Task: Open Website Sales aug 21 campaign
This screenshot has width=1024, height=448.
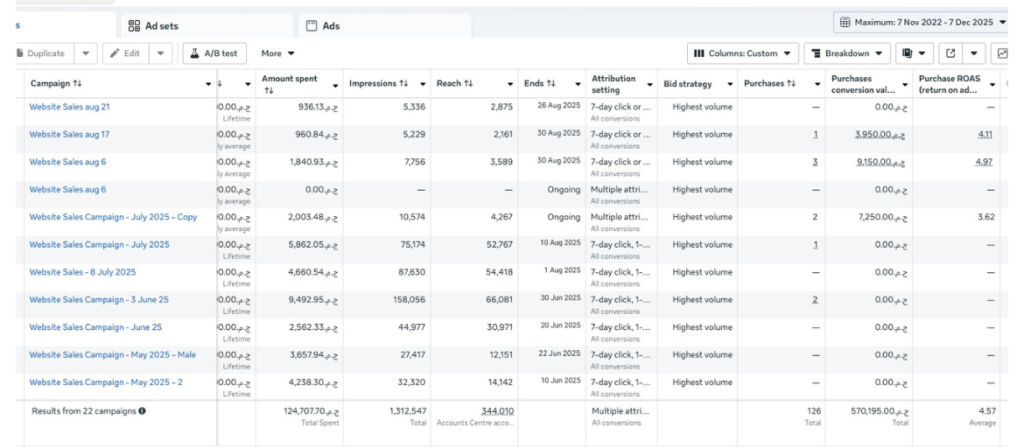Action: 70,107
